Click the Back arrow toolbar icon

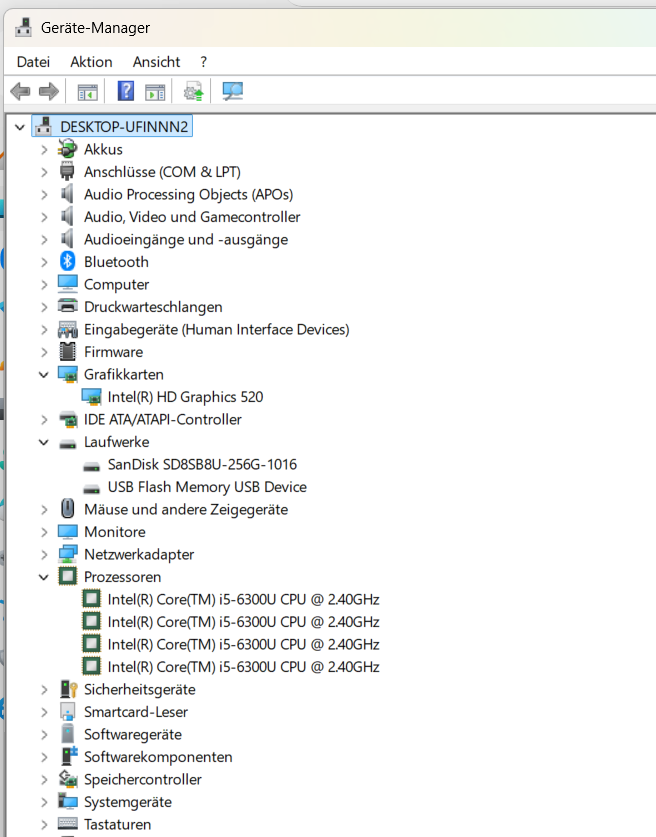coord(20,92)
